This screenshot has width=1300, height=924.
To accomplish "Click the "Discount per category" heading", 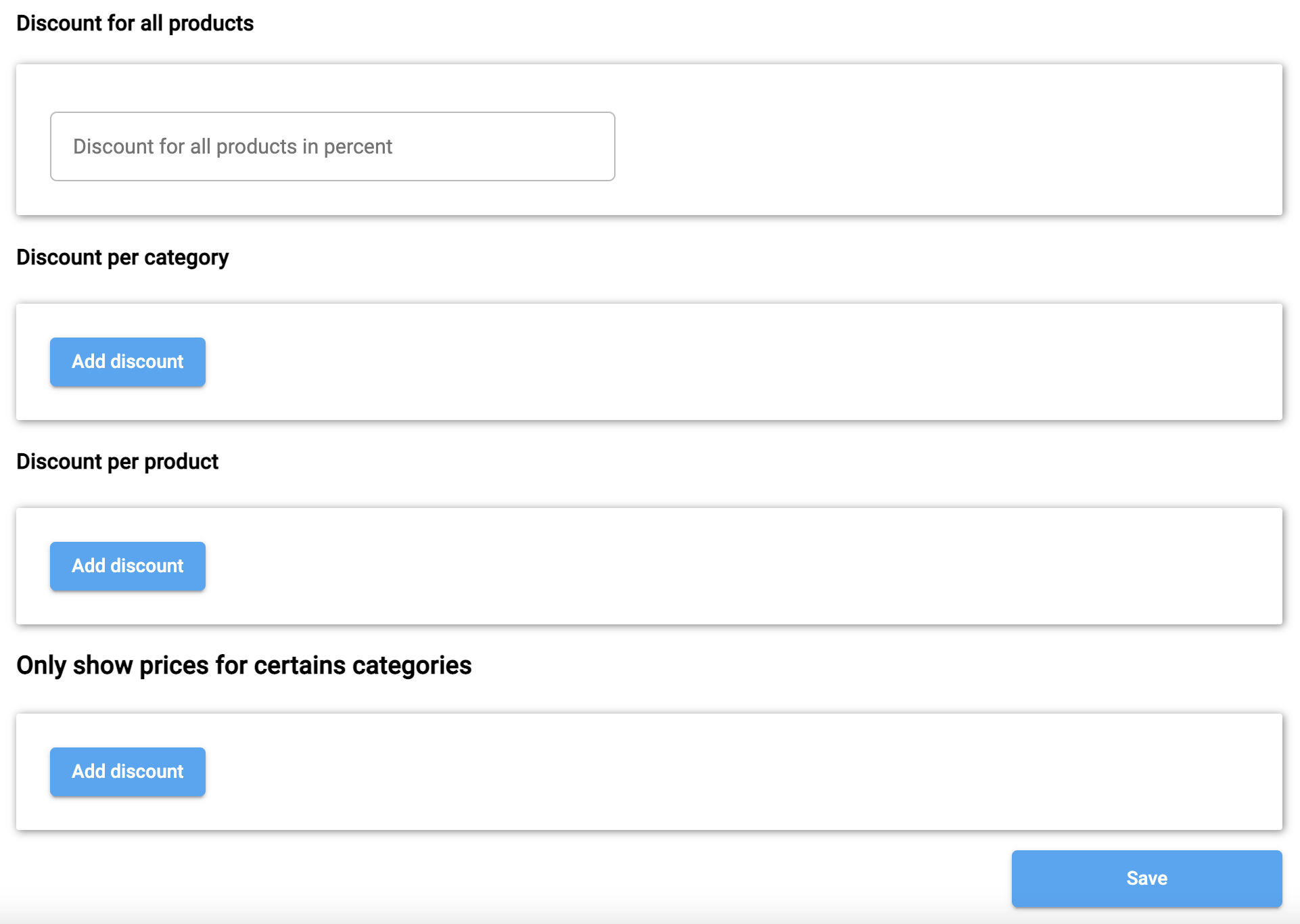I will click(122, 257).
